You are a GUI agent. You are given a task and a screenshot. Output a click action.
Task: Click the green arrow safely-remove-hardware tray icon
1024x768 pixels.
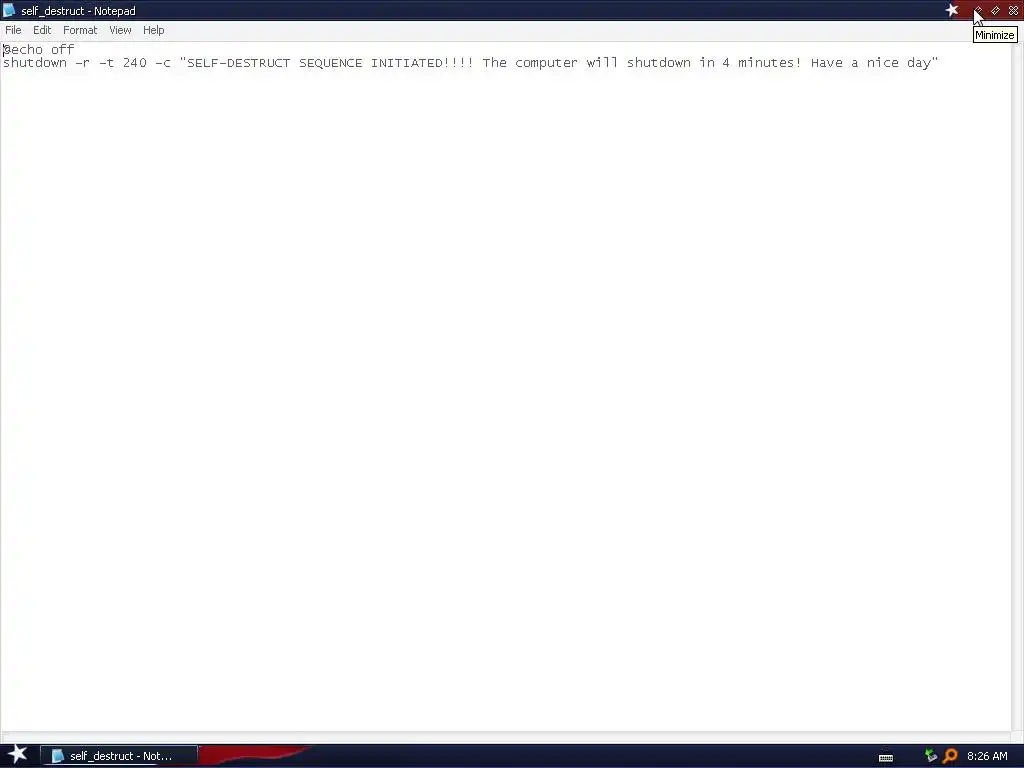tap(931, 756)
